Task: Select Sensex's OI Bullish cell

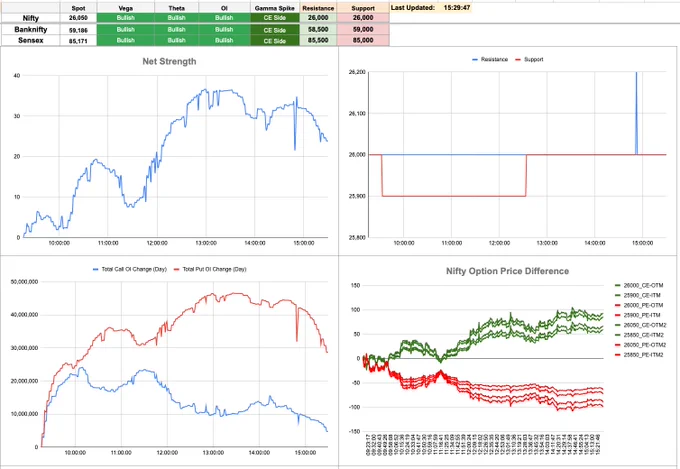Action: pyautogui.click(x=224, y=40)
